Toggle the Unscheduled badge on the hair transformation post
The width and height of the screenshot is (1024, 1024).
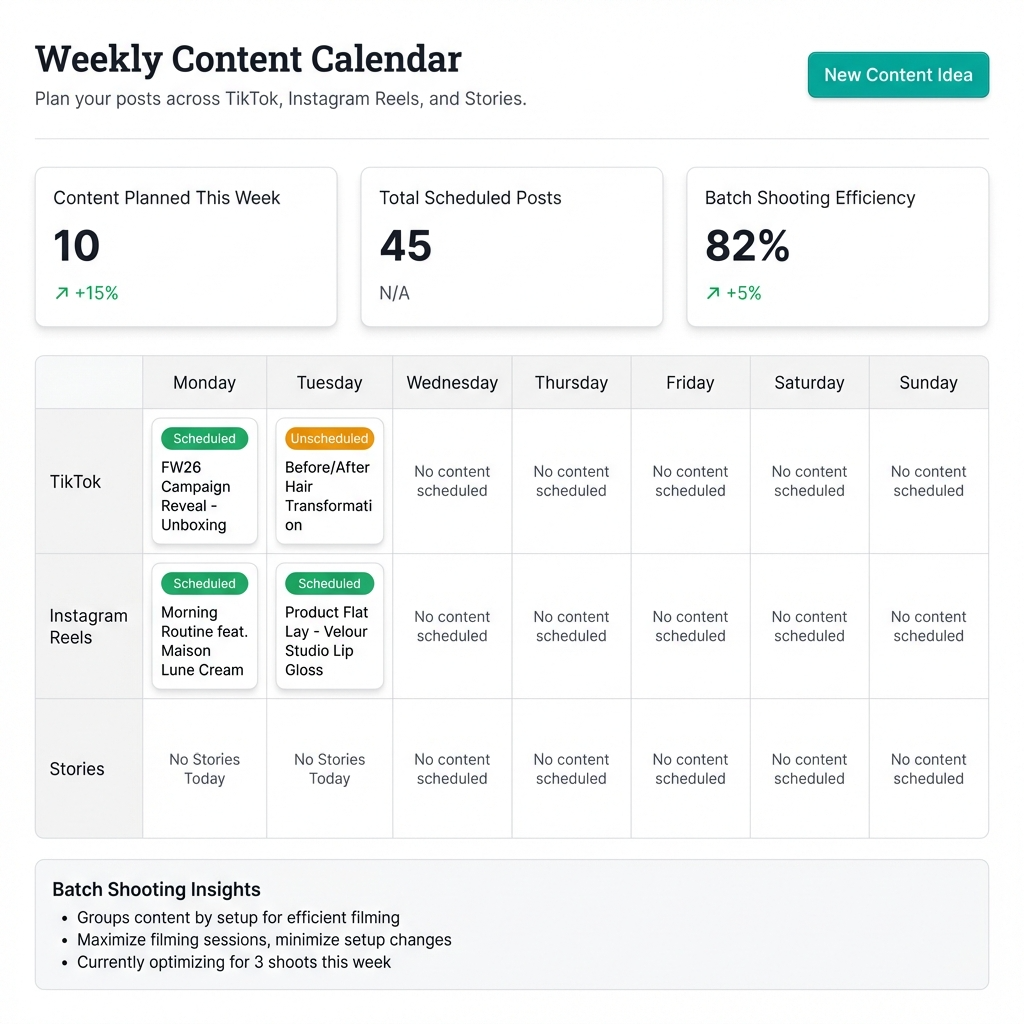click(x=329, y=438)
